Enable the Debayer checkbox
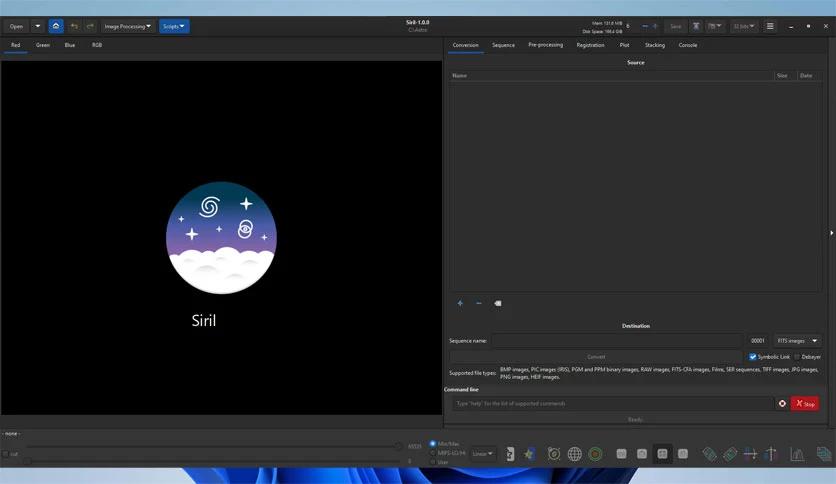Screen dimensions: 836x484 (x=798, y=357)
